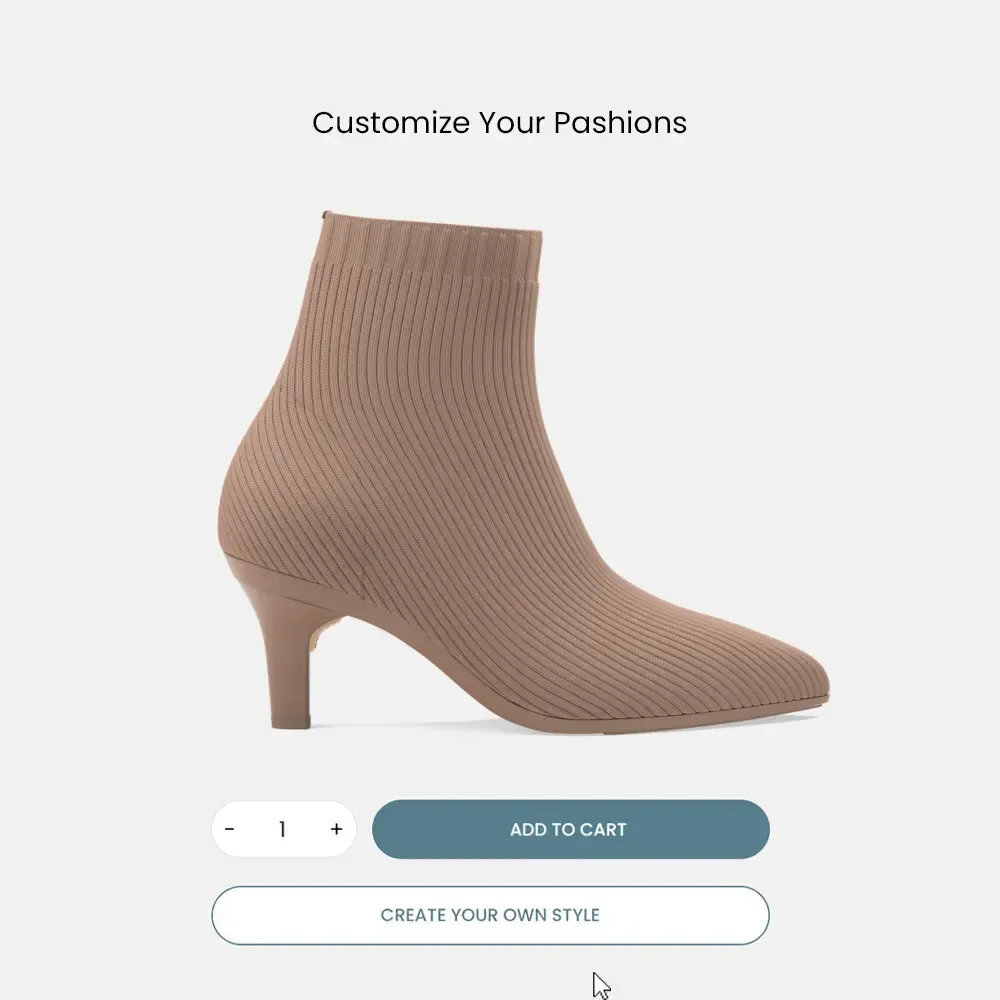This screenshot has height=1000, width=1000.
Task: Click the white quantity stepper pill
Action: pyautogui.click(x=284, y=829)
